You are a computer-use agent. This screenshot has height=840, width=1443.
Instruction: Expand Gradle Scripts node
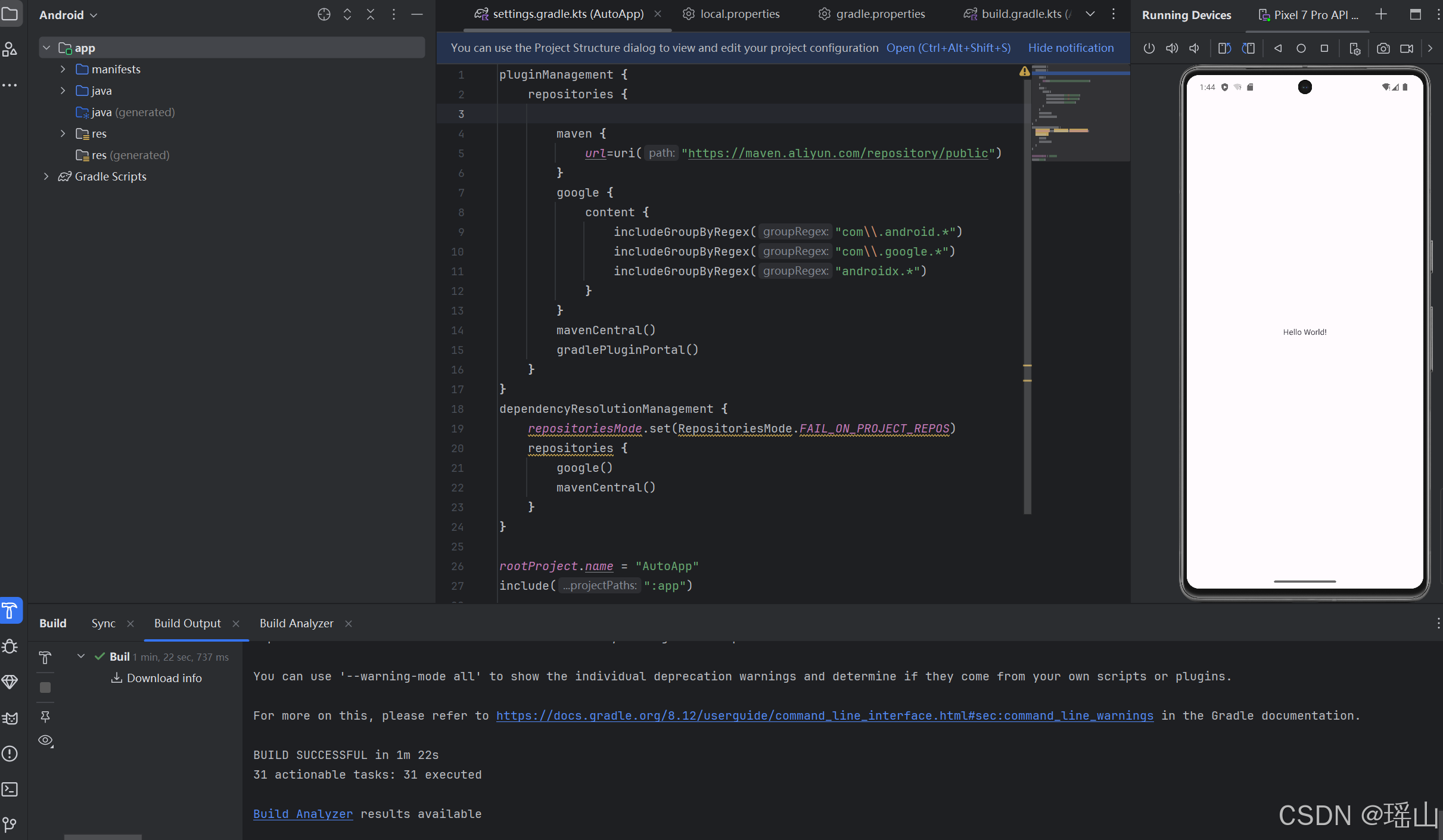46,176
